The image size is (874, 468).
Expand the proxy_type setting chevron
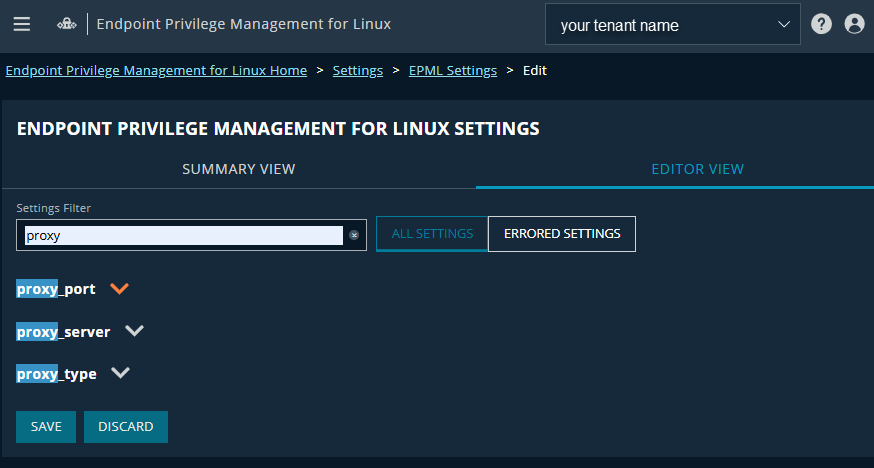[120, 373]
